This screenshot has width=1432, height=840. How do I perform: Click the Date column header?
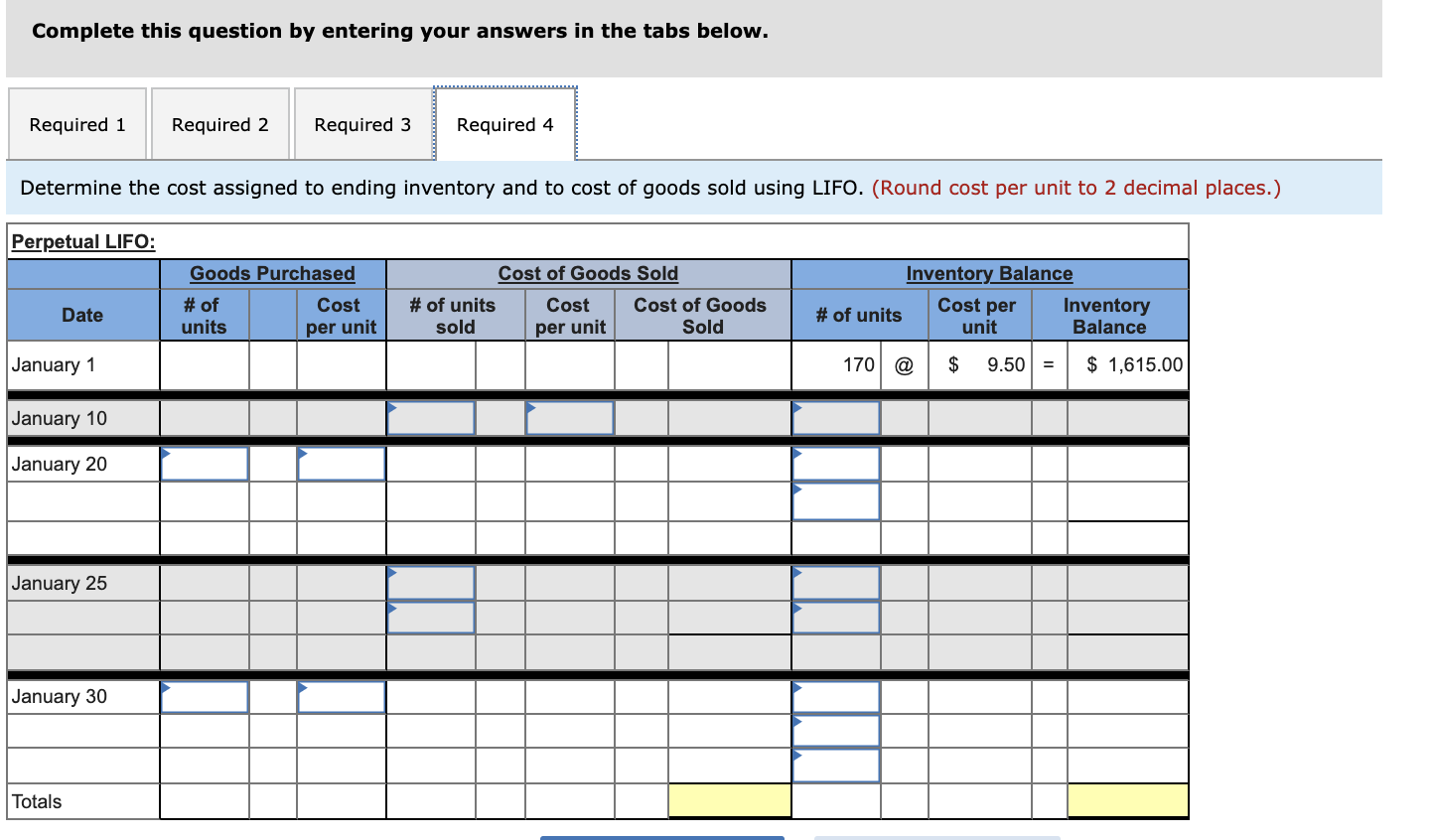coord(82,315)
